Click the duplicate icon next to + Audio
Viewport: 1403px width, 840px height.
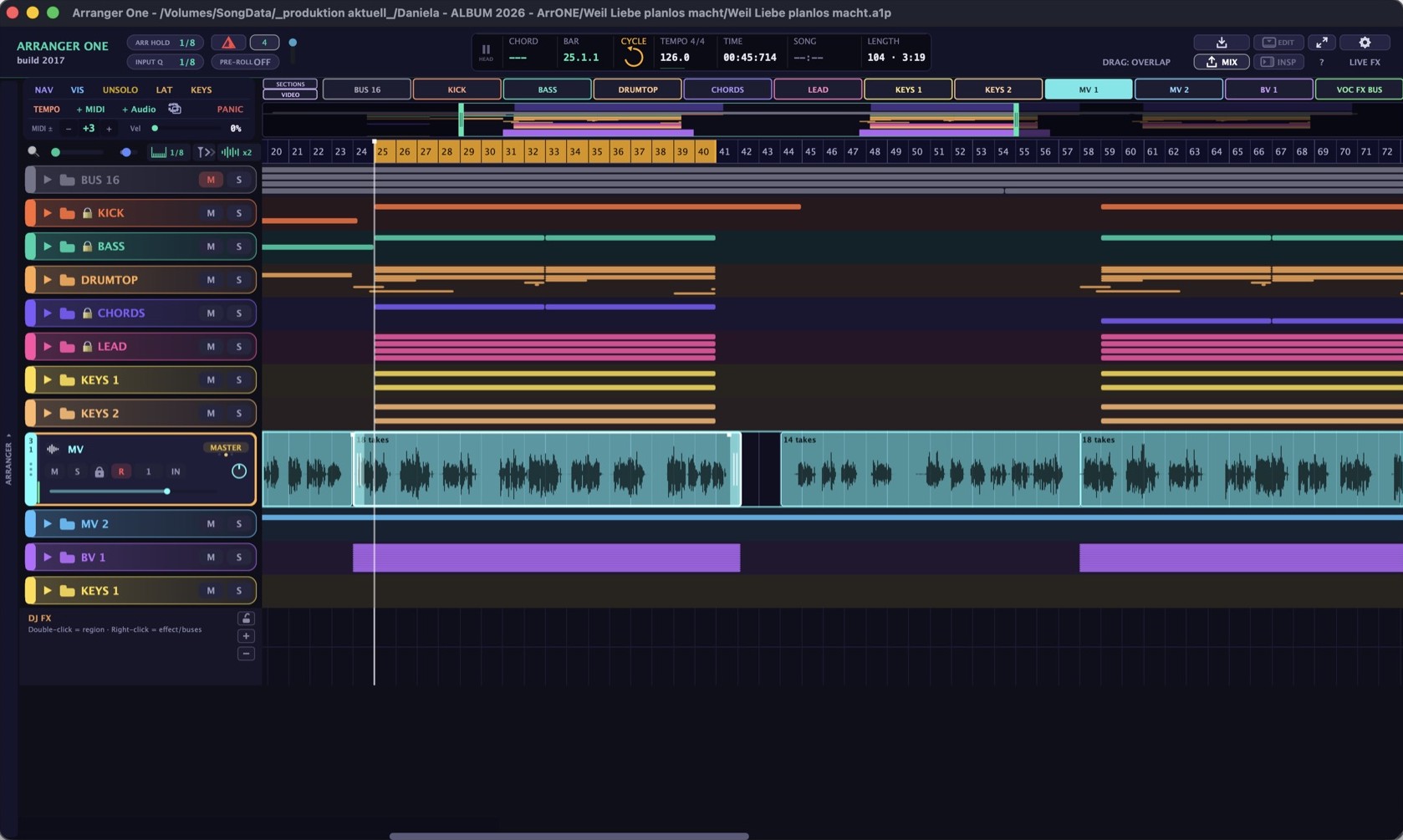click(175, 109)
